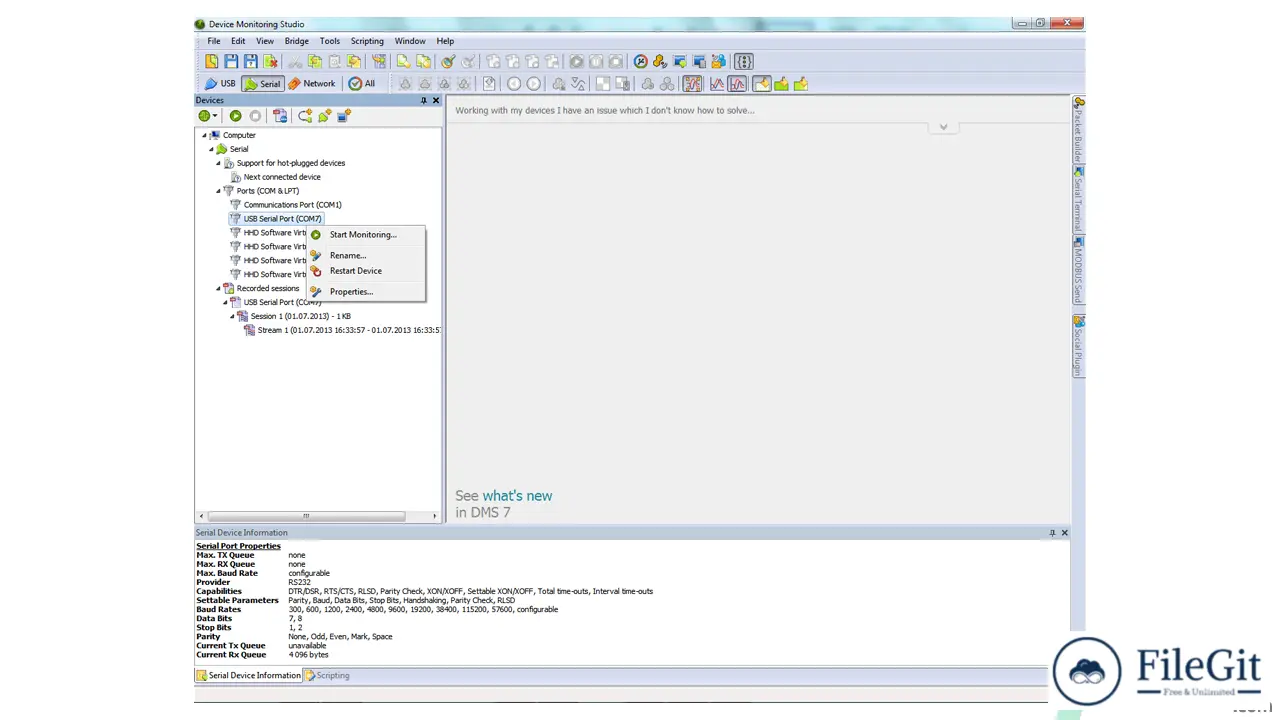Image resolution: width=1280 pixels, height=720 pixels.
Task: Click the grey stop button in Devices toolbar
Action: 255,116
